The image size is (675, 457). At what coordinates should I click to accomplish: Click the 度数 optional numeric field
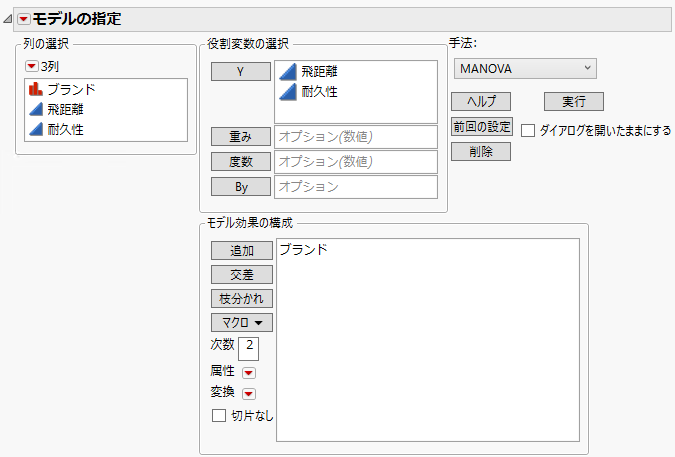pos(356,162)
